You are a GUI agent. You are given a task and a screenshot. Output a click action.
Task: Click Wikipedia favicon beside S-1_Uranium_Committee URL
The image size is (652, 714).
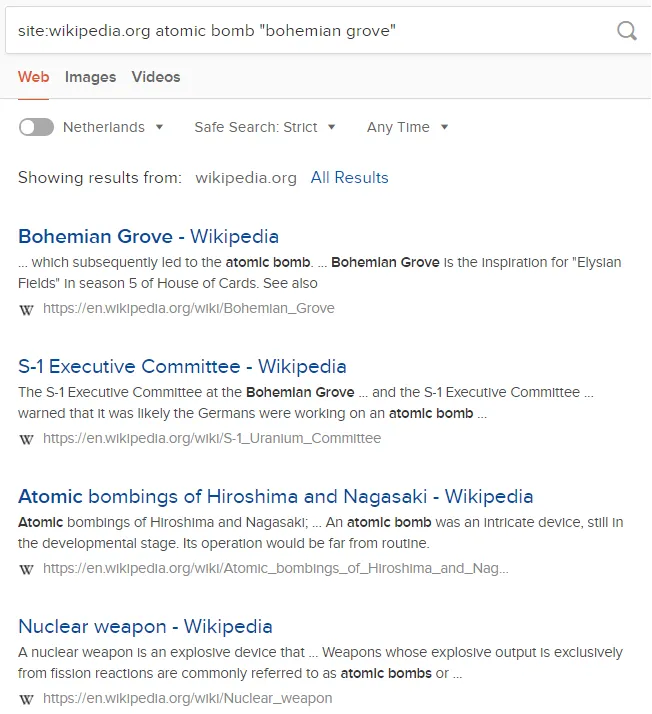(26, 439)
